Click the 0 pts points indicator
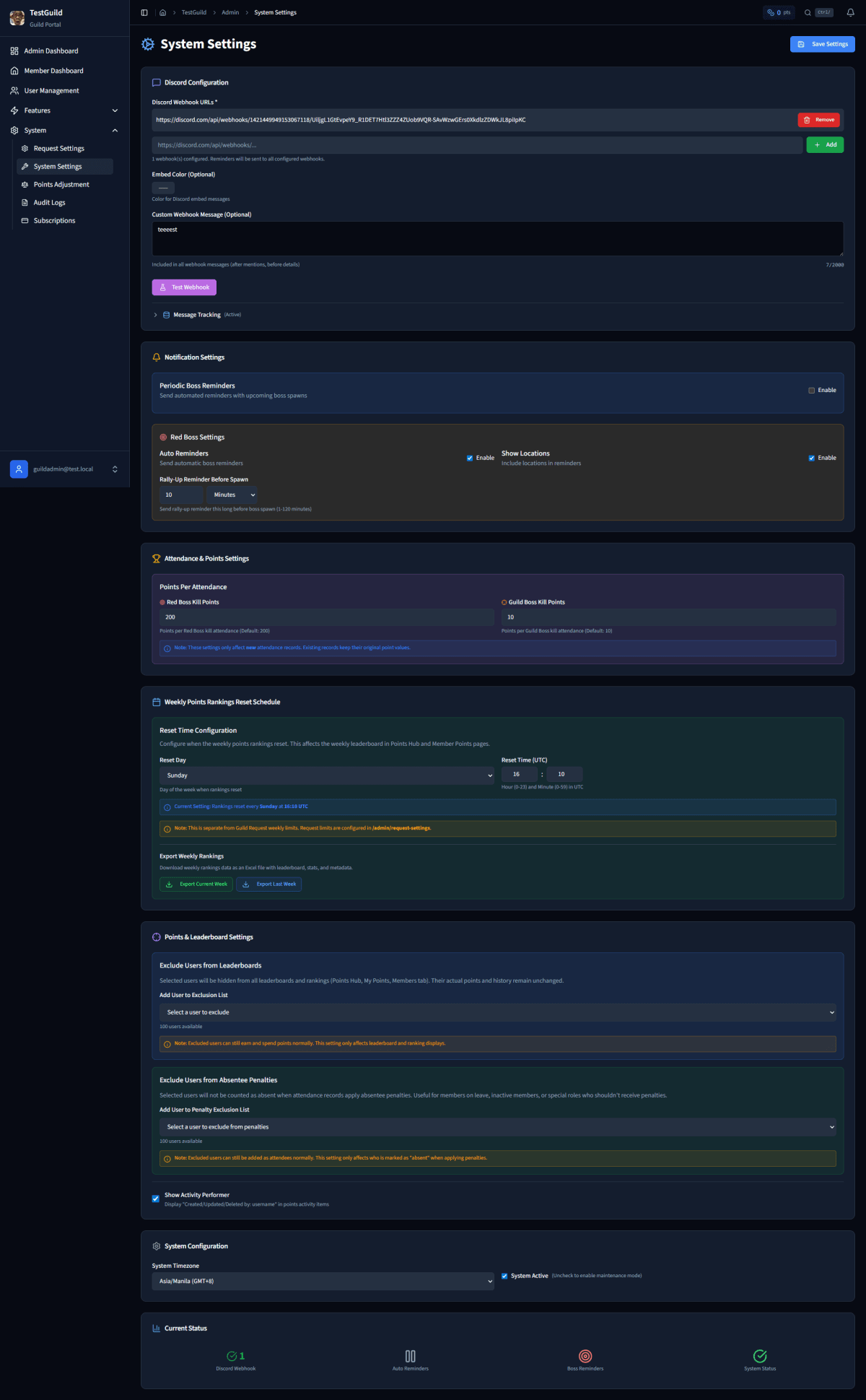The height and width of the screenshot is (1400, 866). click(x=779, y=12)
